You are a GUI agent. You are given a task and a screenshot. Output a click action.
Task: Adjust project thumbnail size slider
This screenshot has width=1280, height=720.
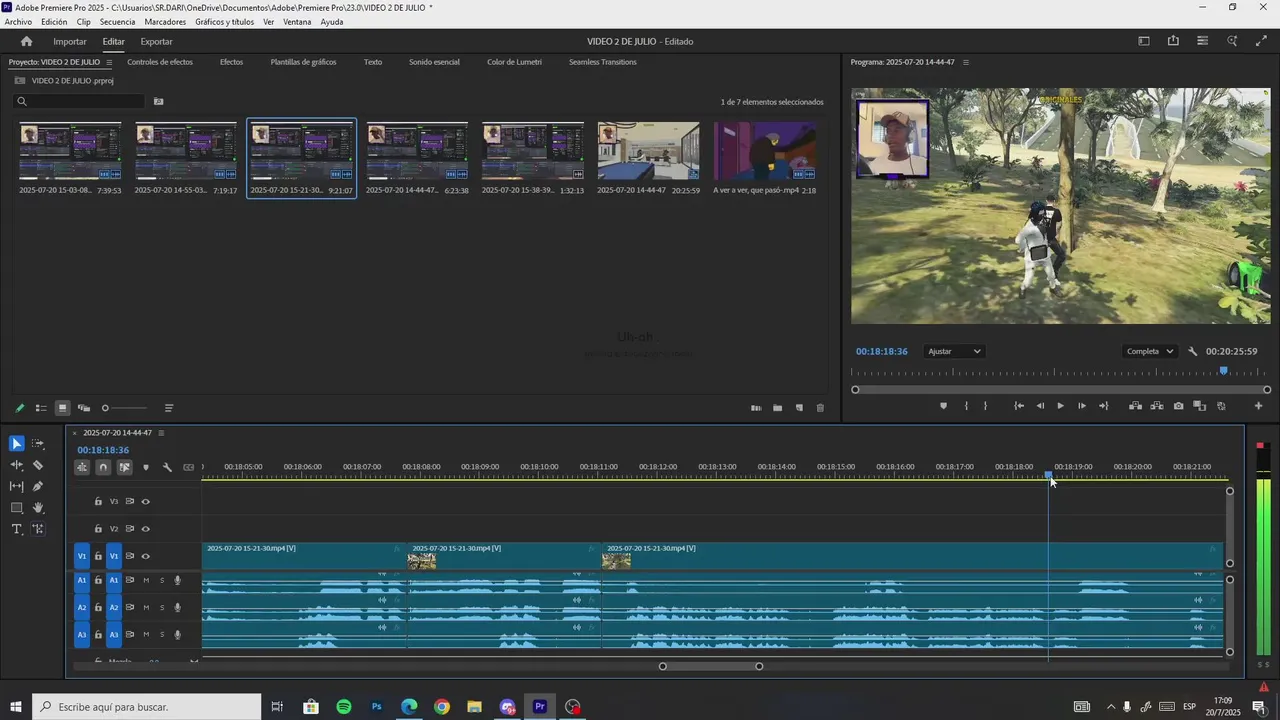pyautogui.click(x=125, y=408)
